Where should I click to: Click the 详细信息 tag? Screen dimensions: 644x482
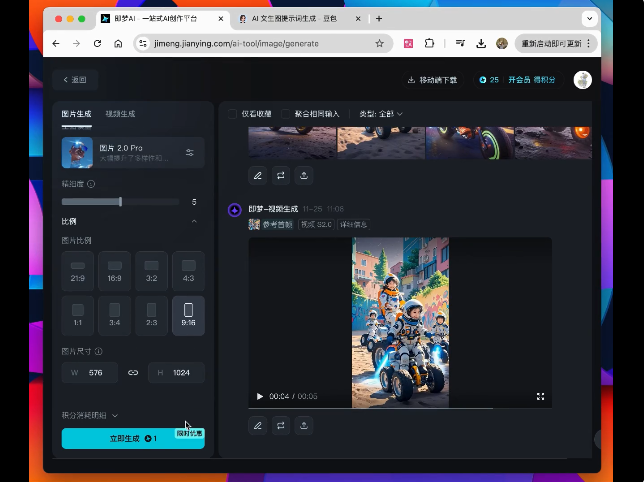[x=354, y=224]
